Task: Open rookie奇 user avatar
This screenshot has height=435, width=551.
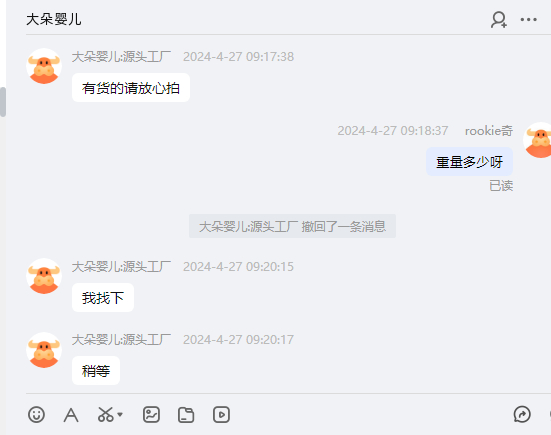Action: tap(538, 140)
